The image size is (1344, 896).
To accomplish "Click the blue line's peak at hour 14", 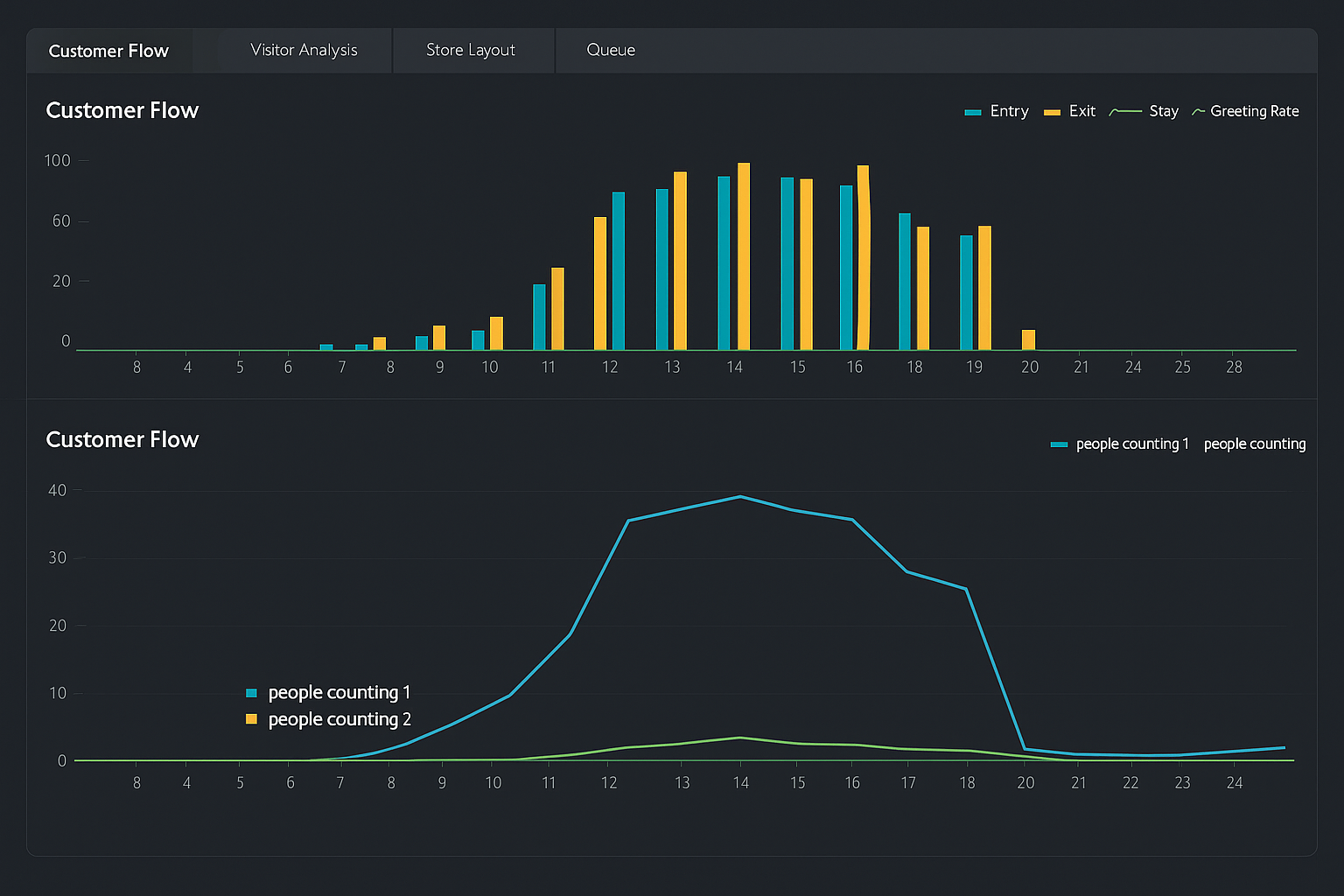I will [x=740, y=497].
